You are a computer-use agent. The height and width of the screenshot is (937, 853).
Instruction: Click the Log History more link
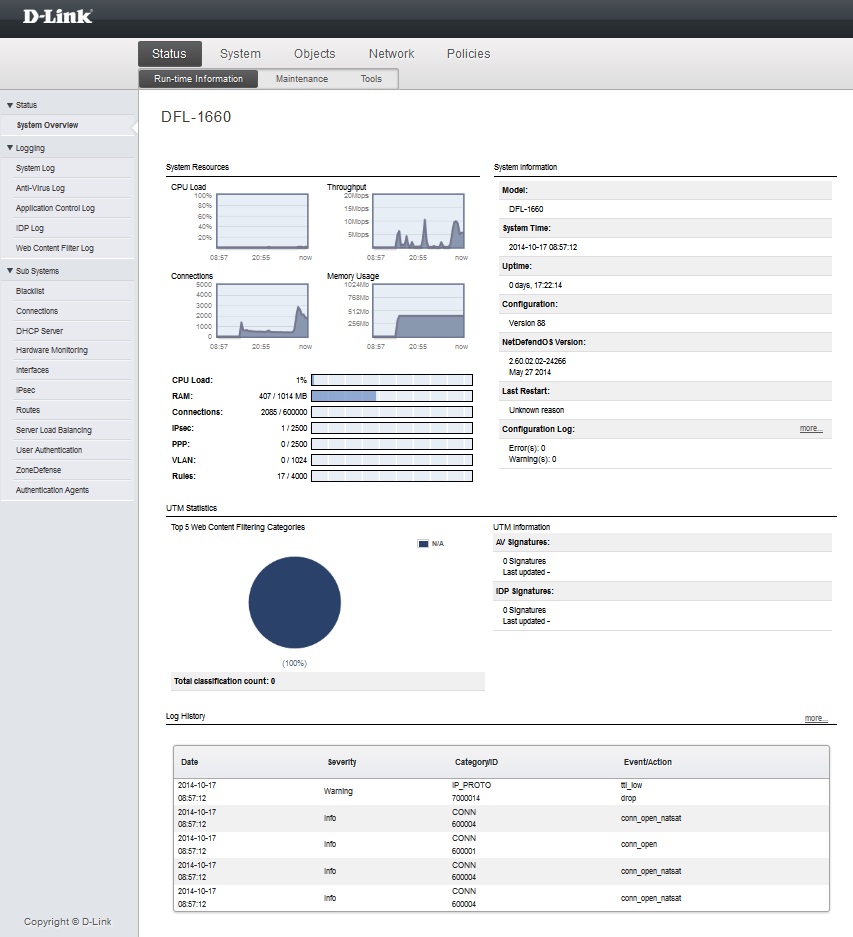816,719
